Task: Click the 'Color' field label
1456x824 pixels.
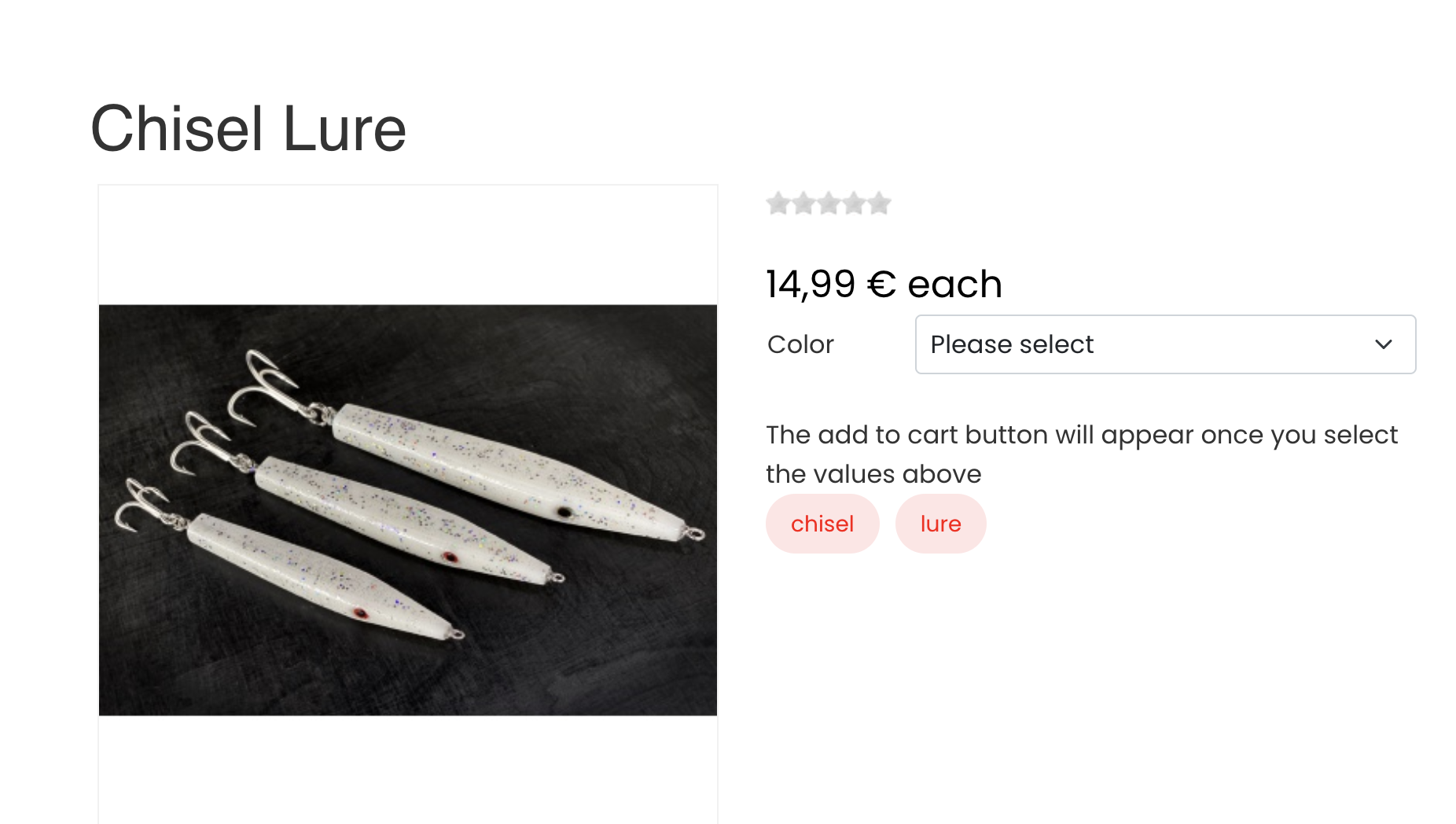Action: [x=800, y=344]
